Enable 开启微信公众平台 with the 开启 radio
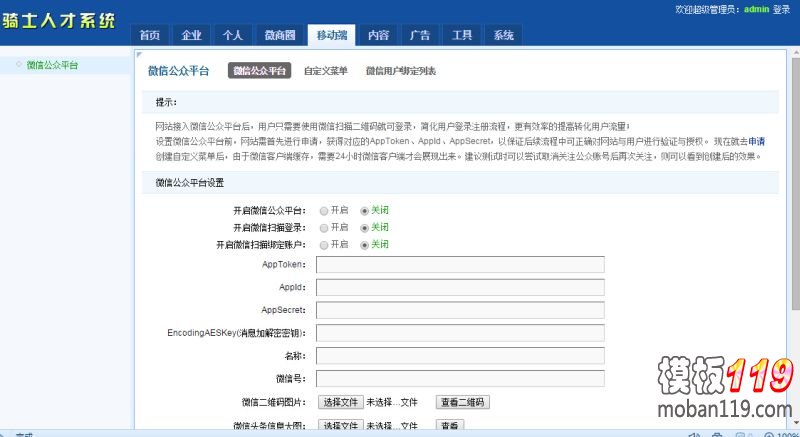 323,211
